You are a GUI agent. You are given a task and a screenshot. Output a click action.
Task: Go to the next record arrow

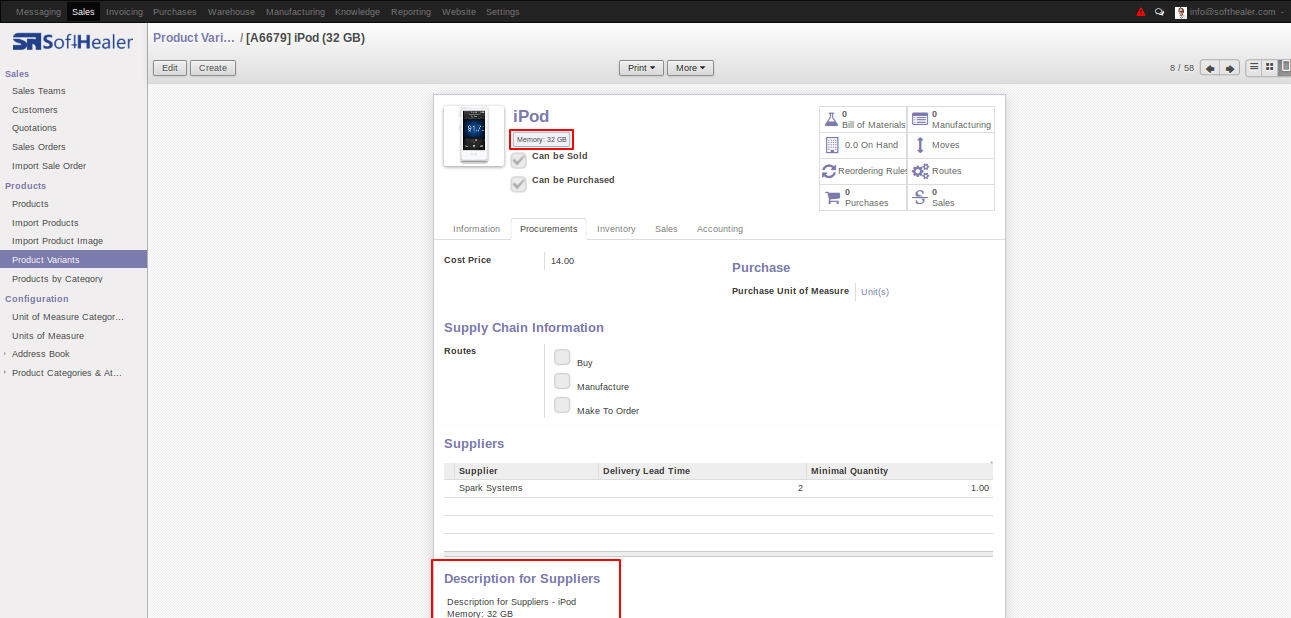(1230, 68)
